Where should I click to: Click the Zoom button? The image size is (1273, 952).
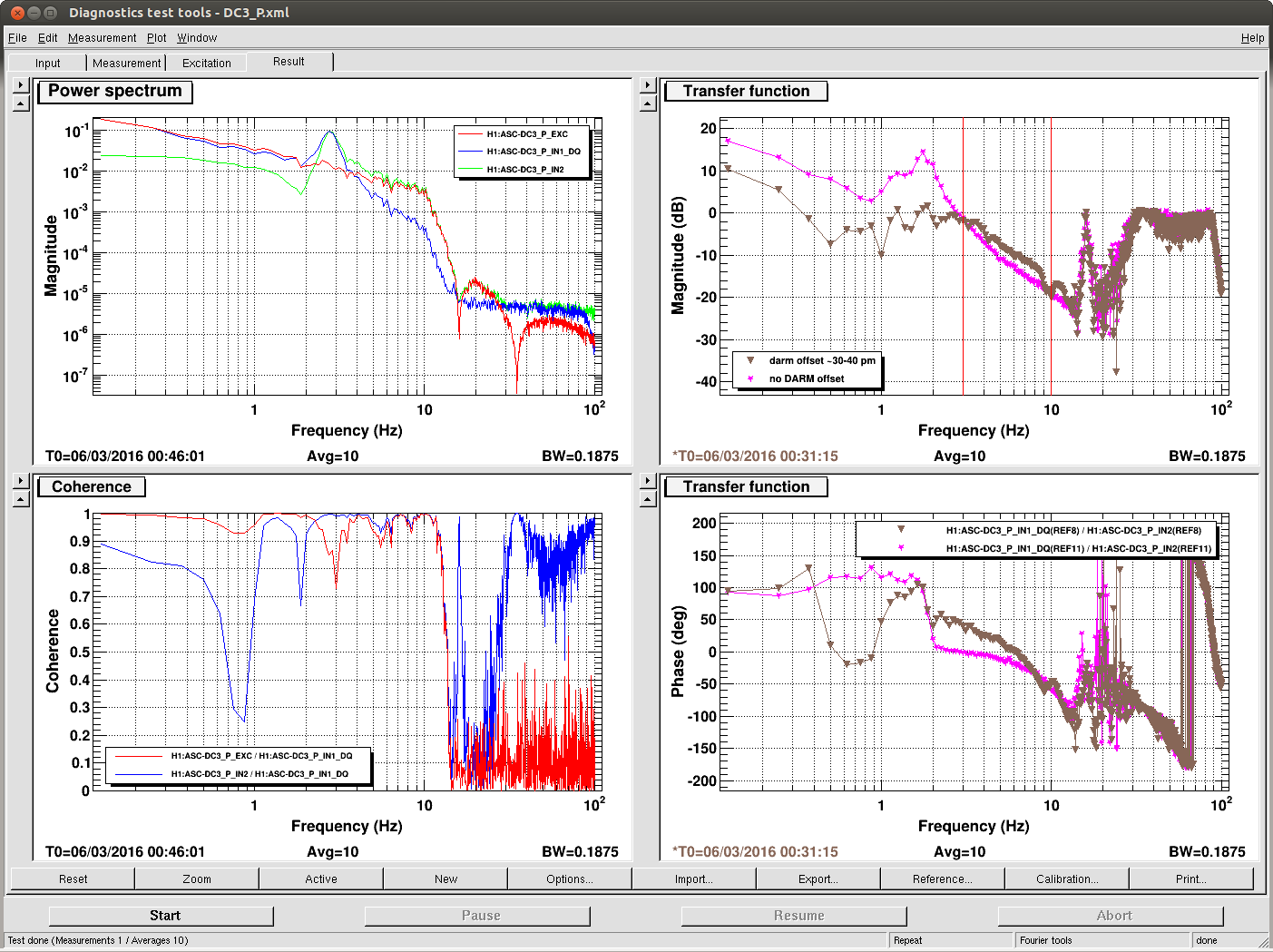197,878
